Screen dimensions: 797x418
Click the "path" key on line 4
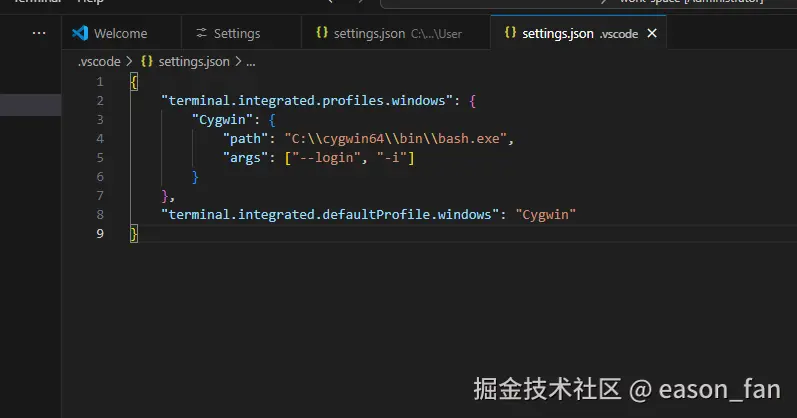click(246, 139)
